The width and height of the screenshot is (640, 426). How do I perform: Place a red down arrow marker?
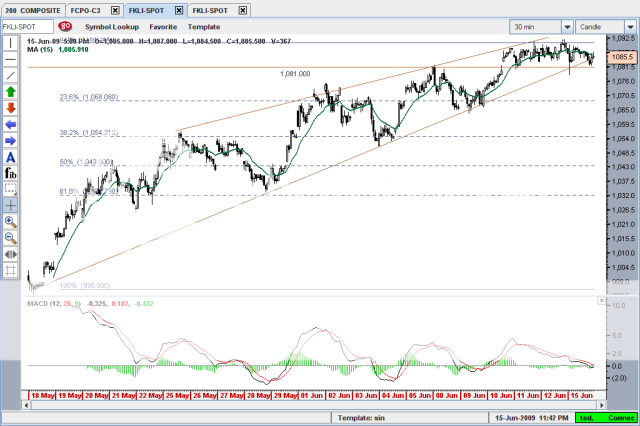click(11, 108)
